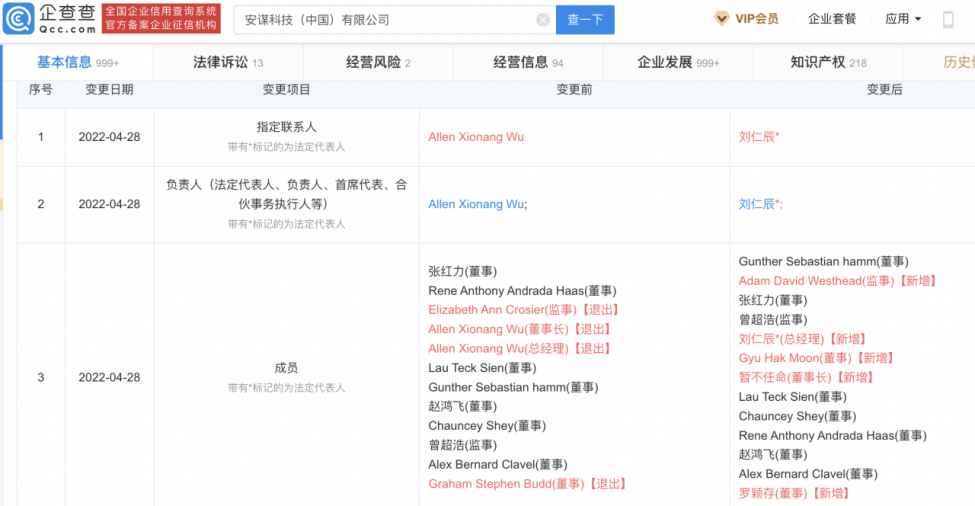
Task: Click 曾超浩(监事) in 变更前 column
Action: coord(463,445)
